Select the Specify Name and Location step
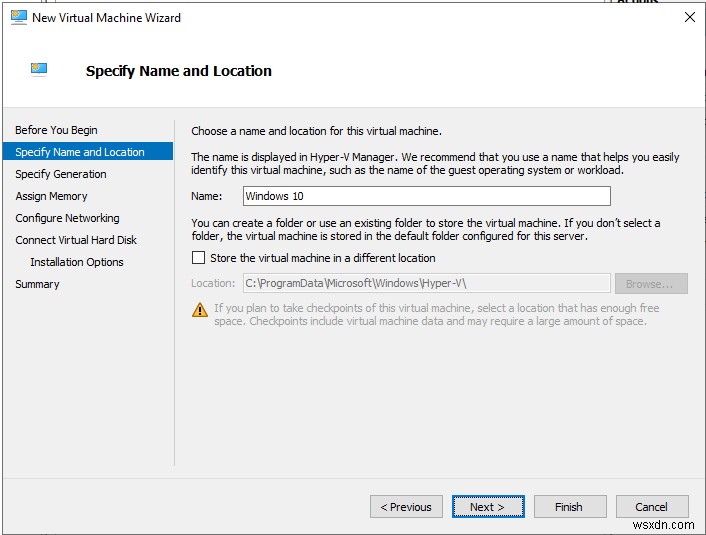This screenshot has width=706, height=535. click(88, 151)
